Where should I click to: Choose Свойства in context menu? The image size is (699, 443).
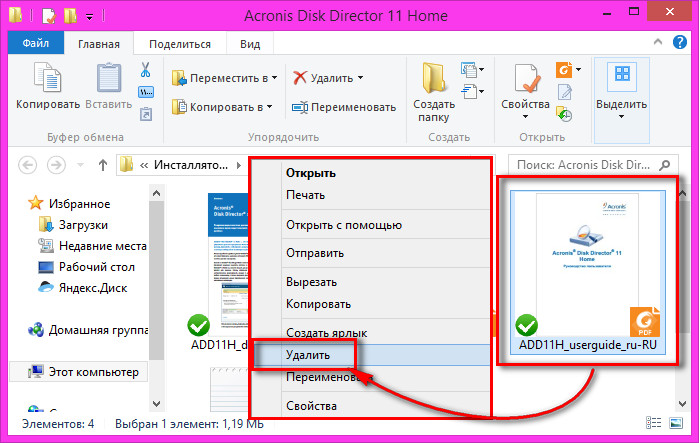pyautogui.click(x=311, y=406)
